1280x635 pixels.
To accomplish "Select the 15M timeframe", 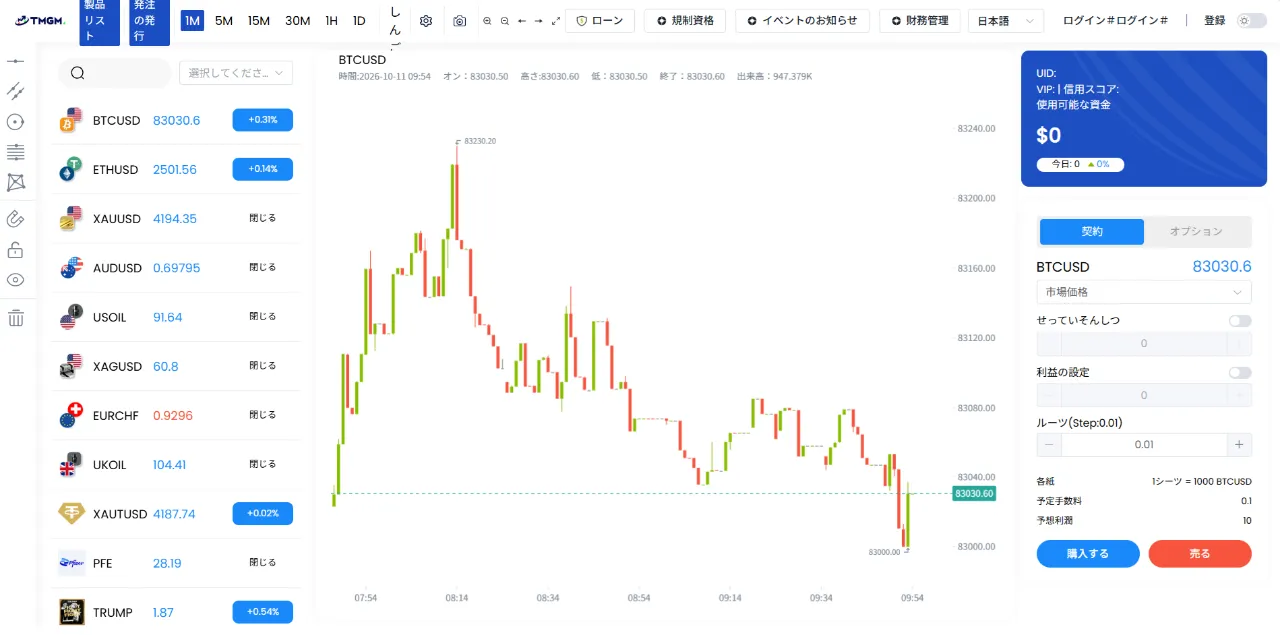I will 259,21.
